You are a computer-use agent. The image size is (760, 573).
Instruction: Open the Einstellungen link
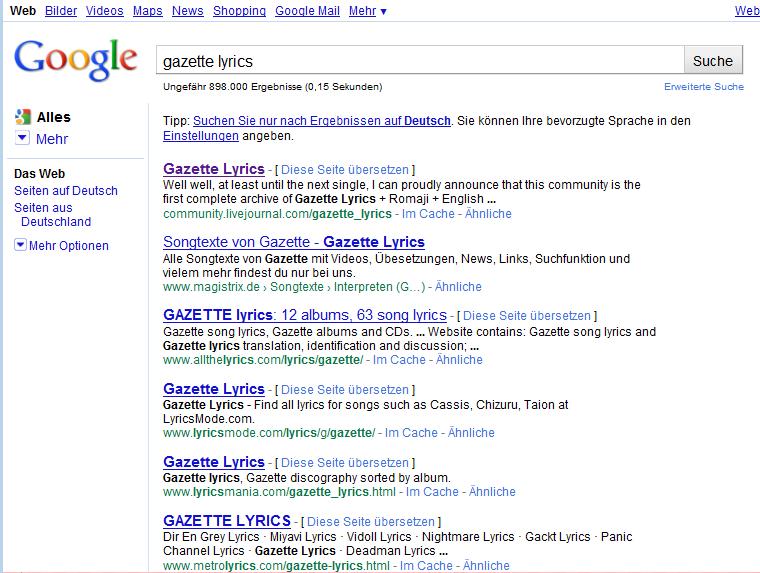pos(201,136)
